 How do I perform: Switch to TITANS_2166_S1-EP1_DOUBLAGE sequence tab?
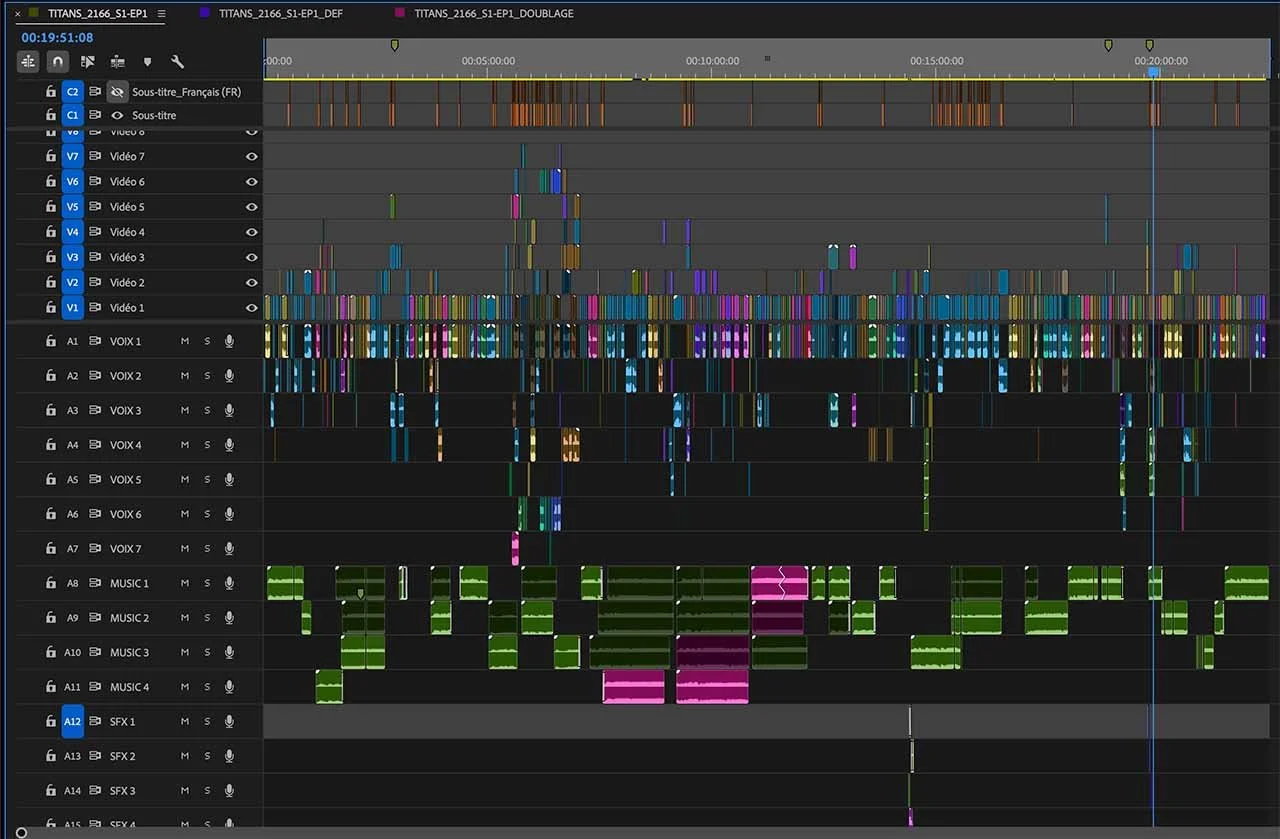(x=494, y=14)
